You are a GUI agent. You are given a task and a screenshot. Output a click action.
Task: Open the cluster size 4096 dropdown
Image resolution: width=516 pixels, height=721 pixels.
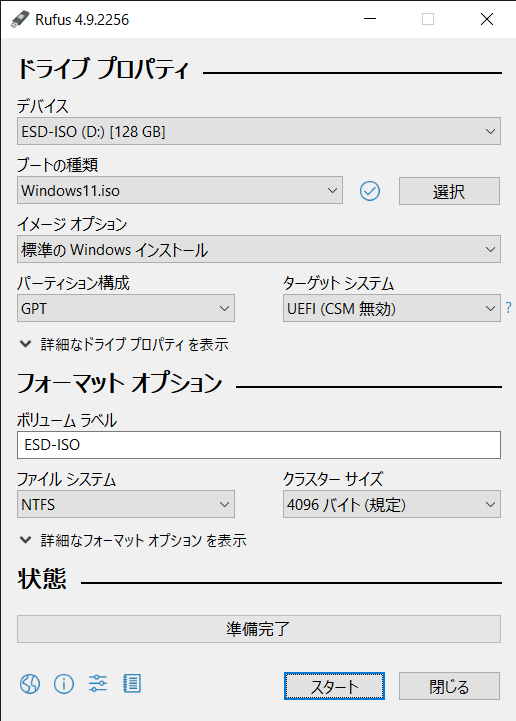[x=392, y=504]
